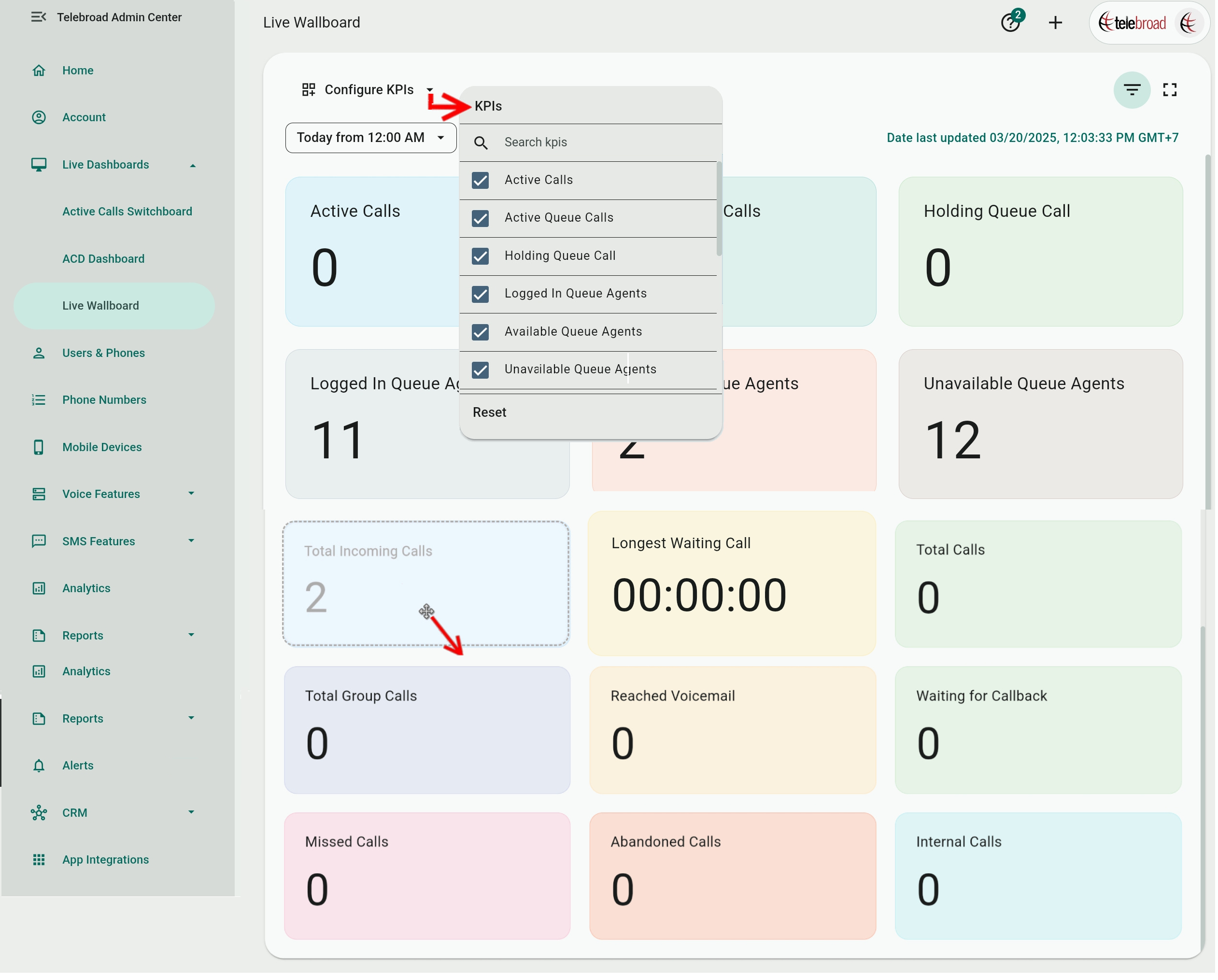Click the filter icon on wallboard

(x=1134, y=90)
